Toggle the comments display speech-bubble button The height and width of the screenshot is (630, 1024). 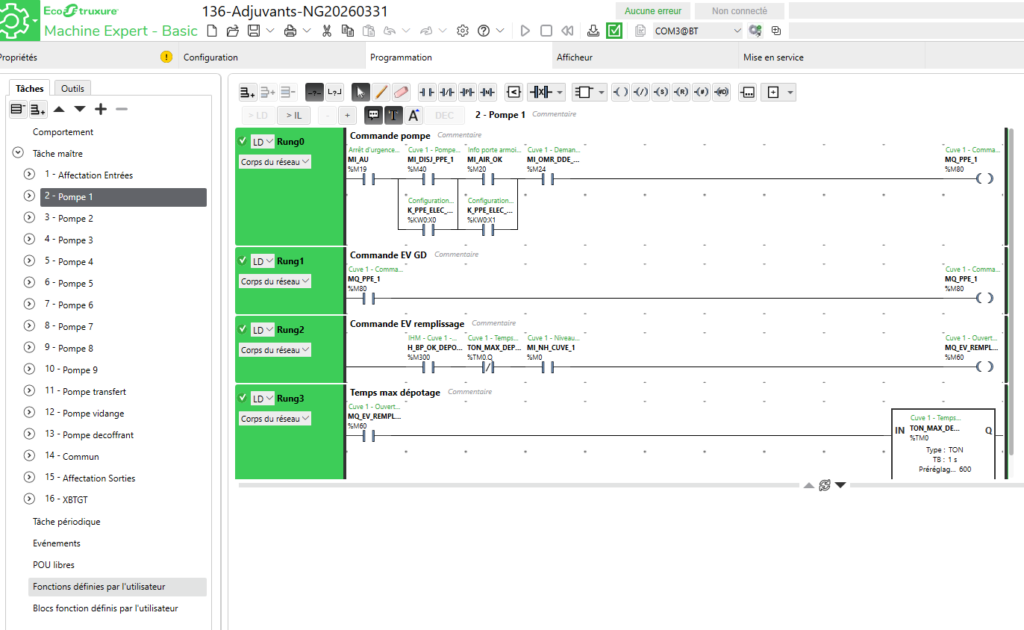(373, 115)
